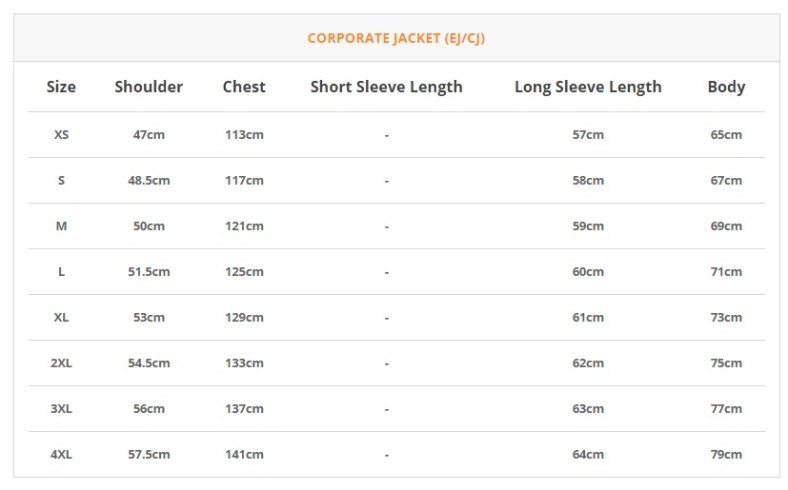This screenshot has width=788, height=490.
Task: Click the 137cm chest value
Action: point(244,408)
